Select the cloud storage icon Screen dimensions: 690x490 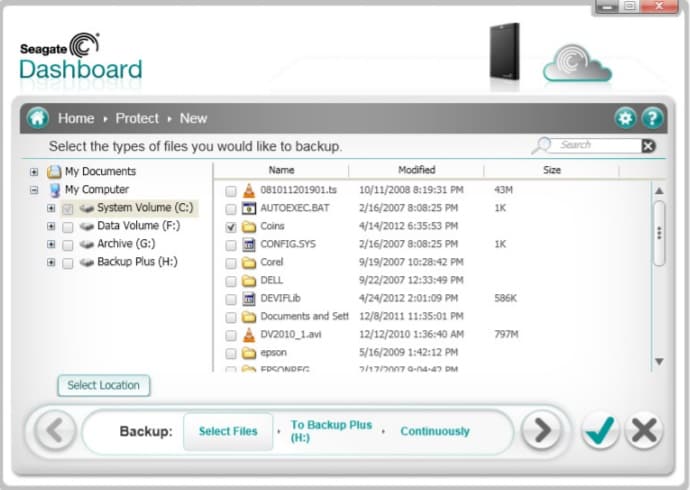[x=577, y=63]
